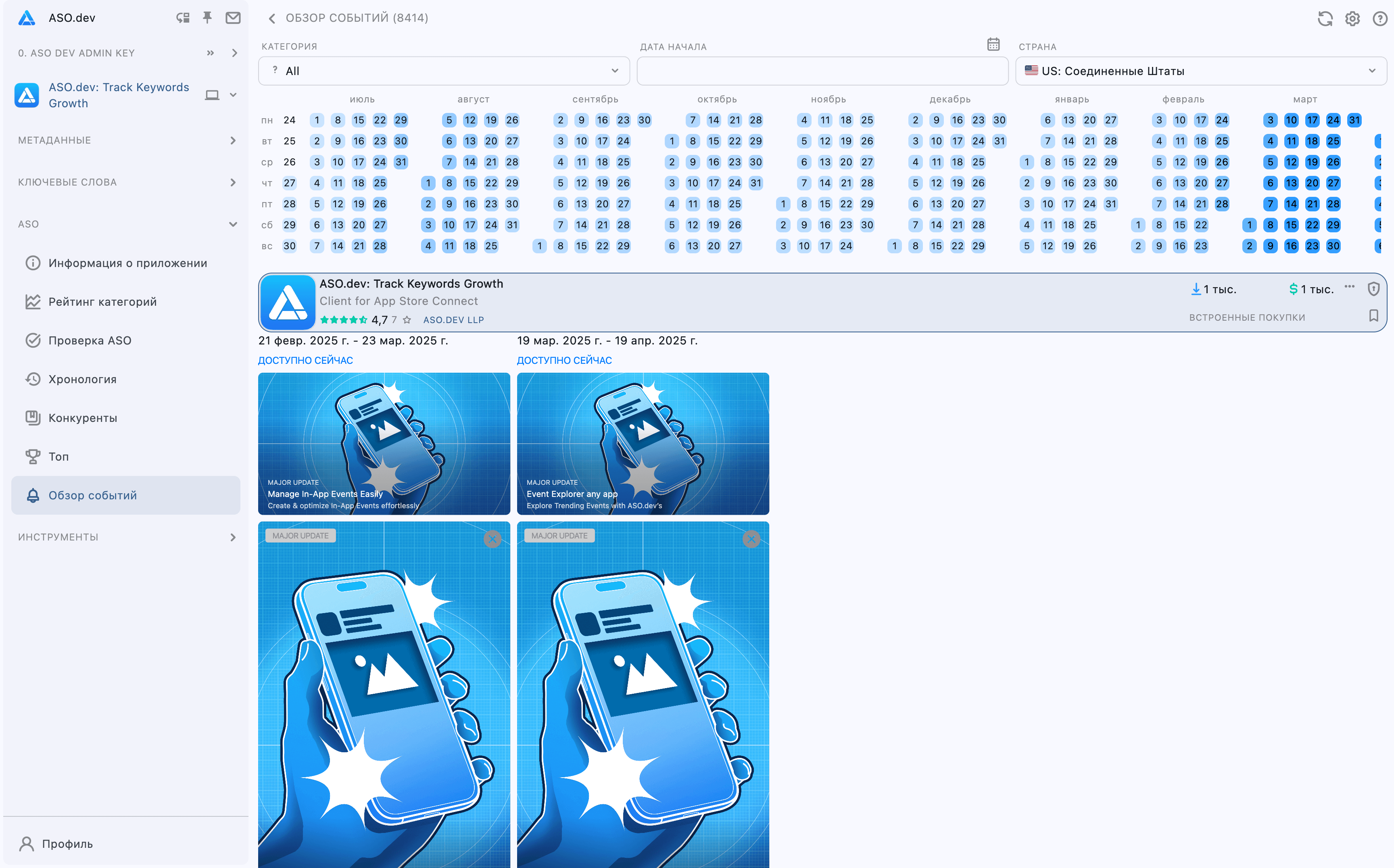The image size is (1394, 868).
Task: Click the three-dots more icon on app card
Action: (1350, 286)
